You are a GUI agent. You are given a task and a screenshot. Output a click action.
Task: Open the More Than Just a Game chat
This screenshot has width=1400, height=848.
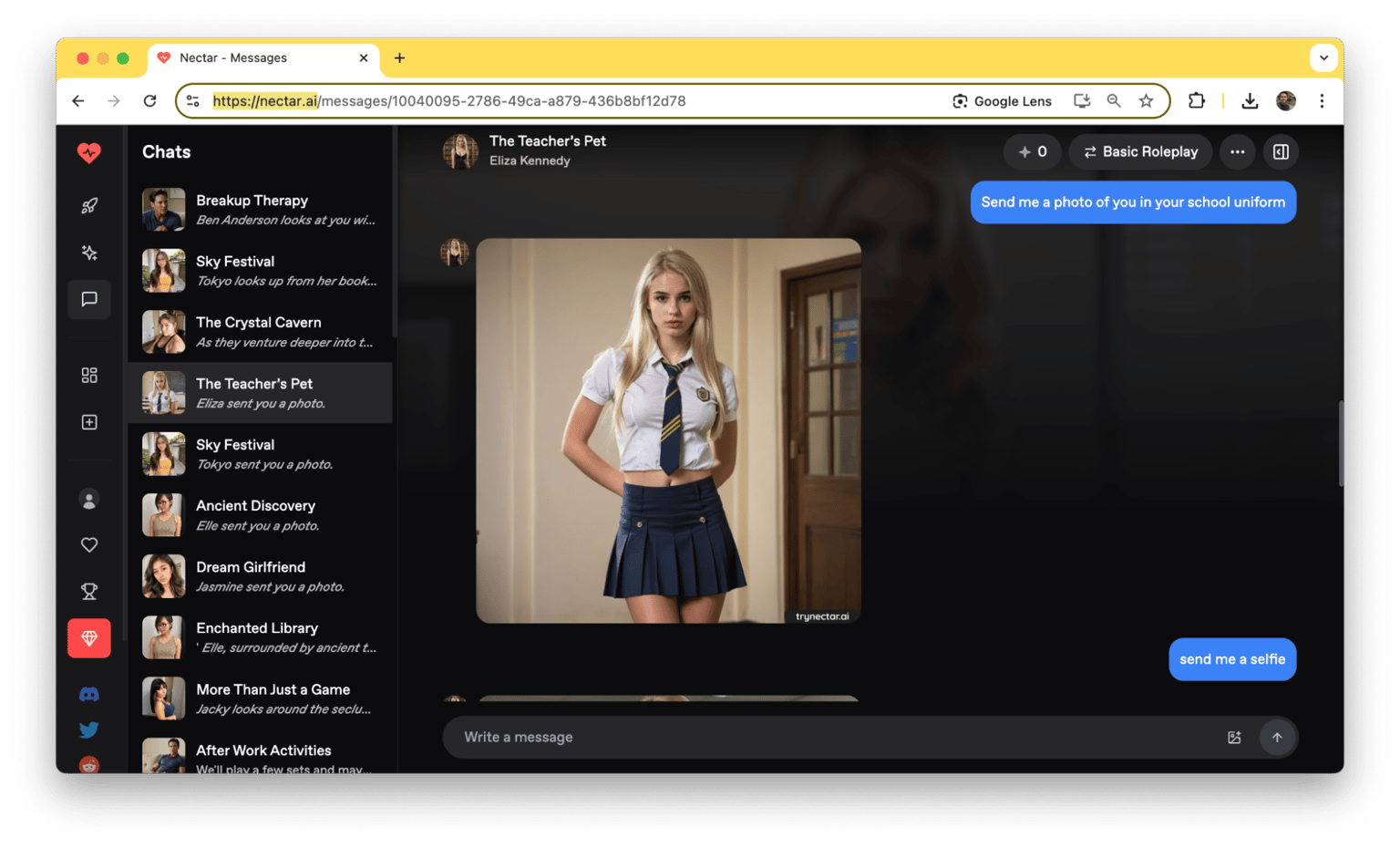tap(261, 698)
